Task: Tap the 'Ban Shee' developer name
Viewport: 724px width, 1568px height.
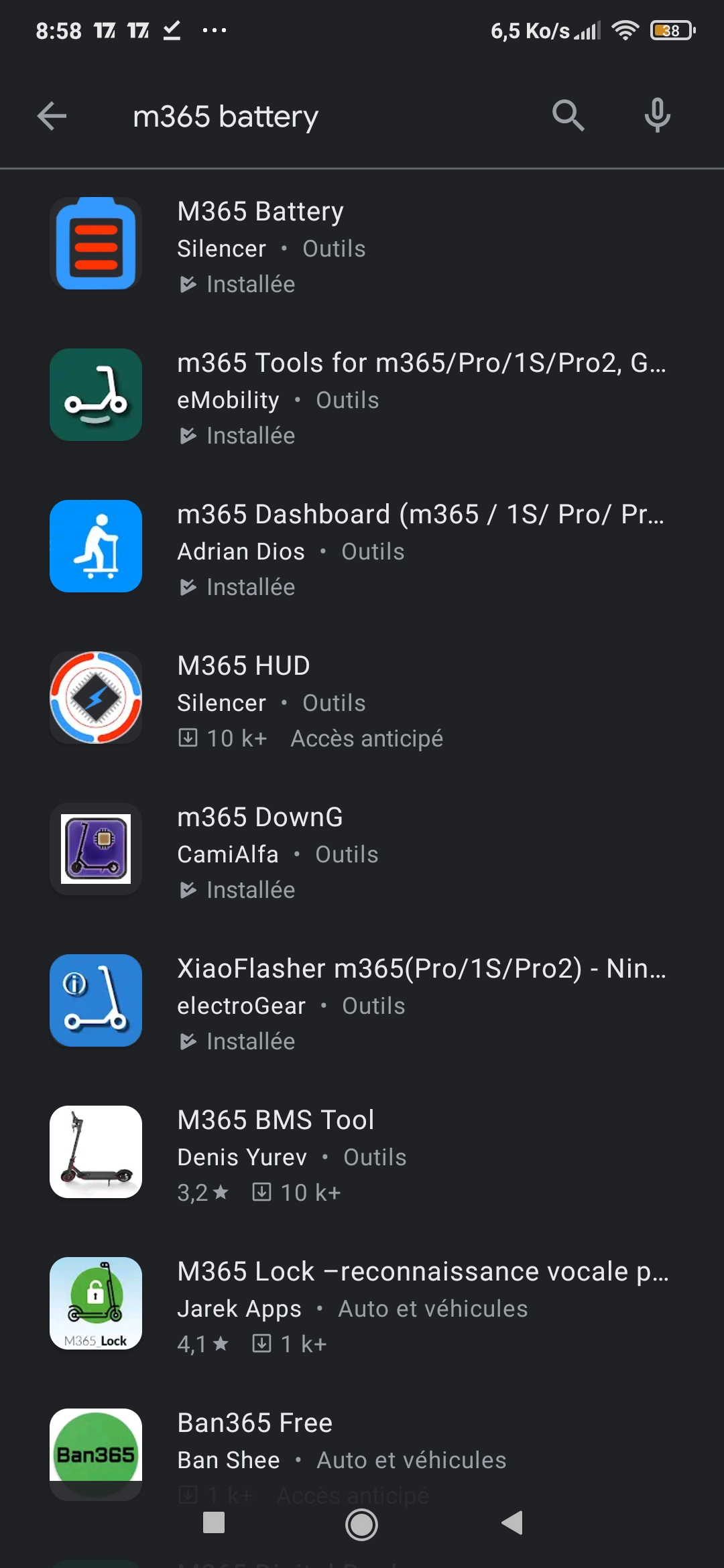Action: point(229,1460)
